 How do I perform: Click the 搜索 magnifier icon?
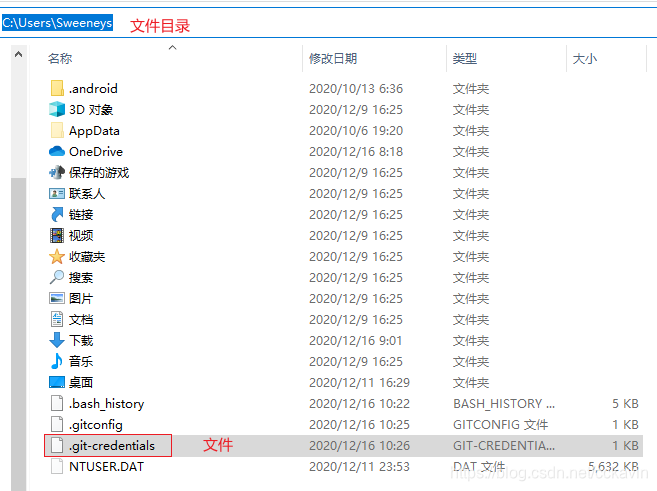click(x=57, y=277)
